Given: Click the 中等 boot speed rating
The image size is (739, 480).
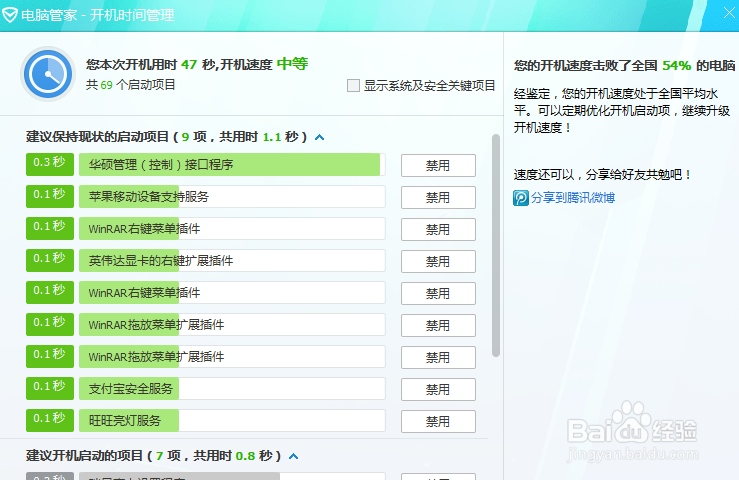Looking at the screenshot, I should pyautogui.click(x=292, y=64).
